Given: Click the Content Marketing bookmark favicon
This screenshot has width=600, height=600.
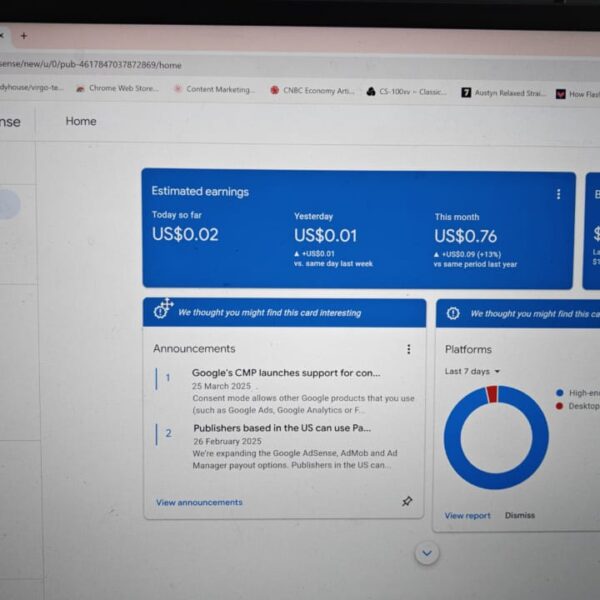Looking at the screenshot, I should tap(178, 89).
